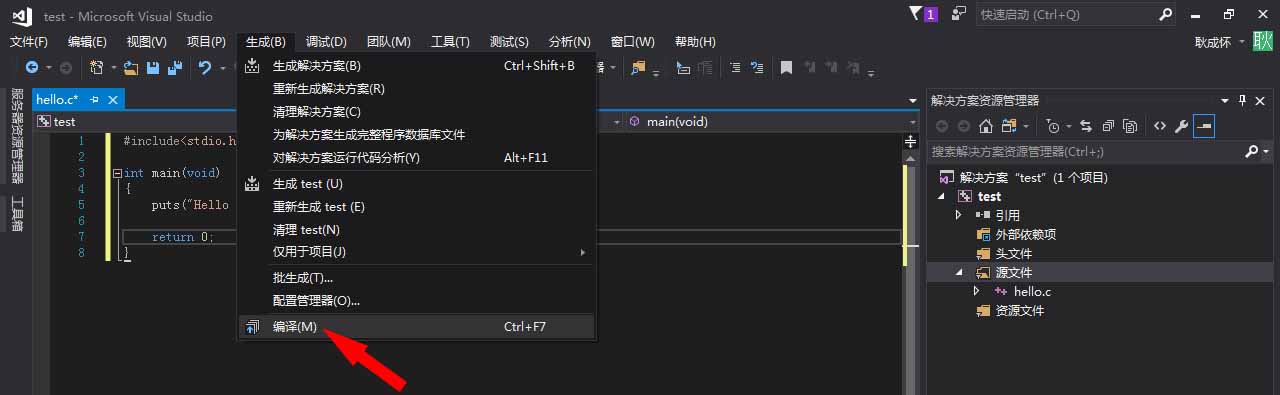Click the Navigate Backward arrow icon
Viewport: 1280px width, 395px height.
click(x=32, y=68)
